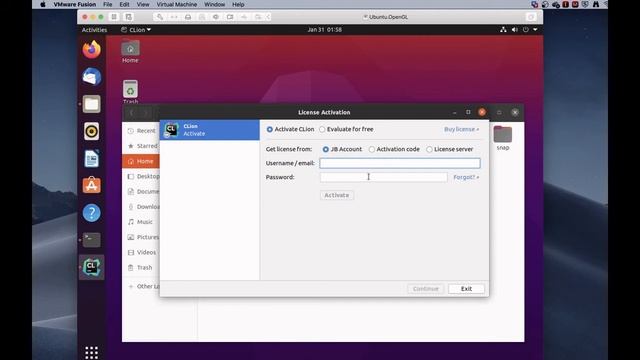Screen dimensions: 640x360
Task: Select Music in Files sidebar
Action: point(141,222)
